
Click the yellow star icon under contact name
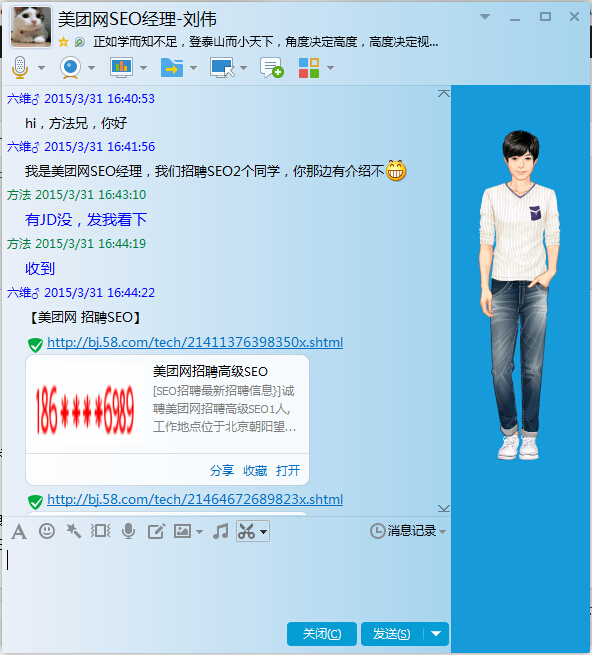pyautogui.click(x=64, y=42)
